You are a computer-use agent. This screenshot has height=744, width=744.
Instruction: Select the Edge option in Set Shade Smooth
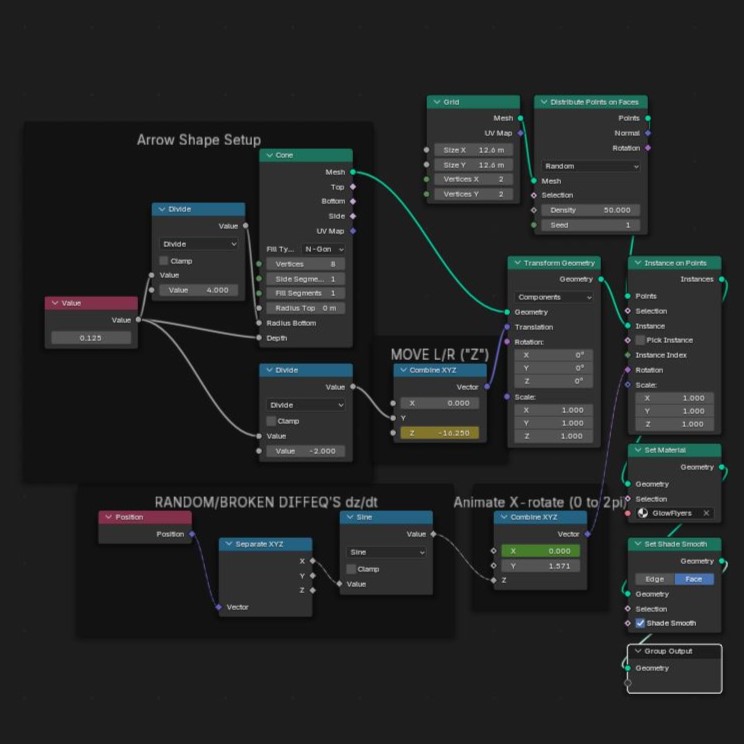pos(654,579)
